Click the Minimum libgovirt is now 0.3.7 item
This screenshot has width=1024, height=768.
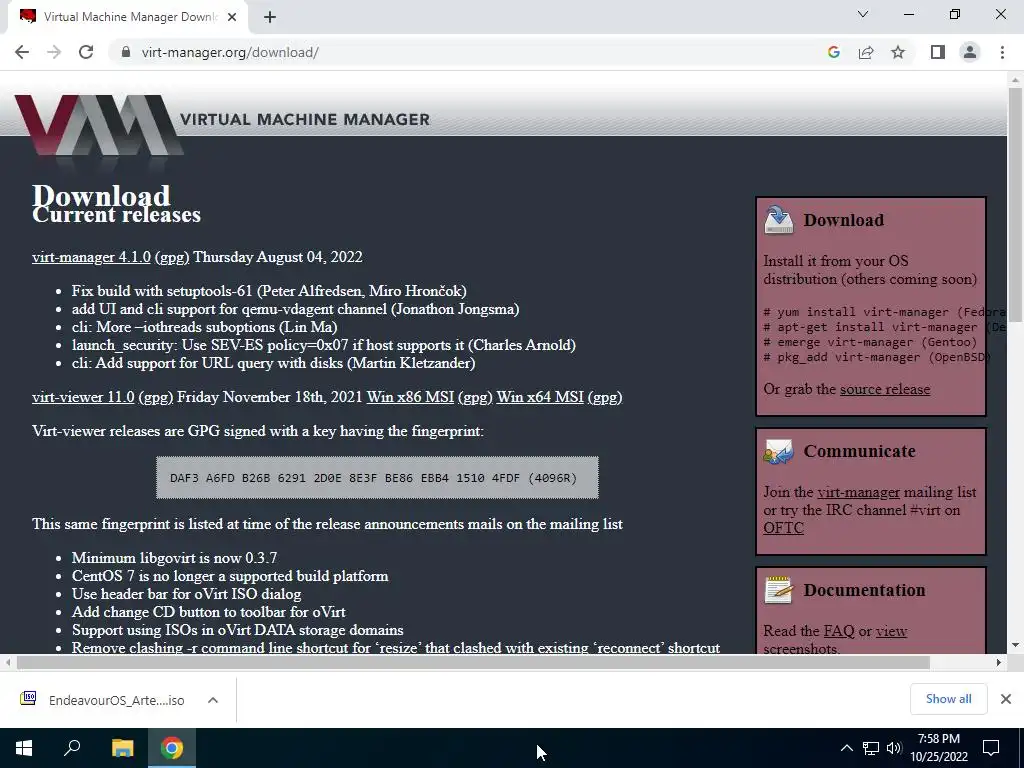[174, 558]
